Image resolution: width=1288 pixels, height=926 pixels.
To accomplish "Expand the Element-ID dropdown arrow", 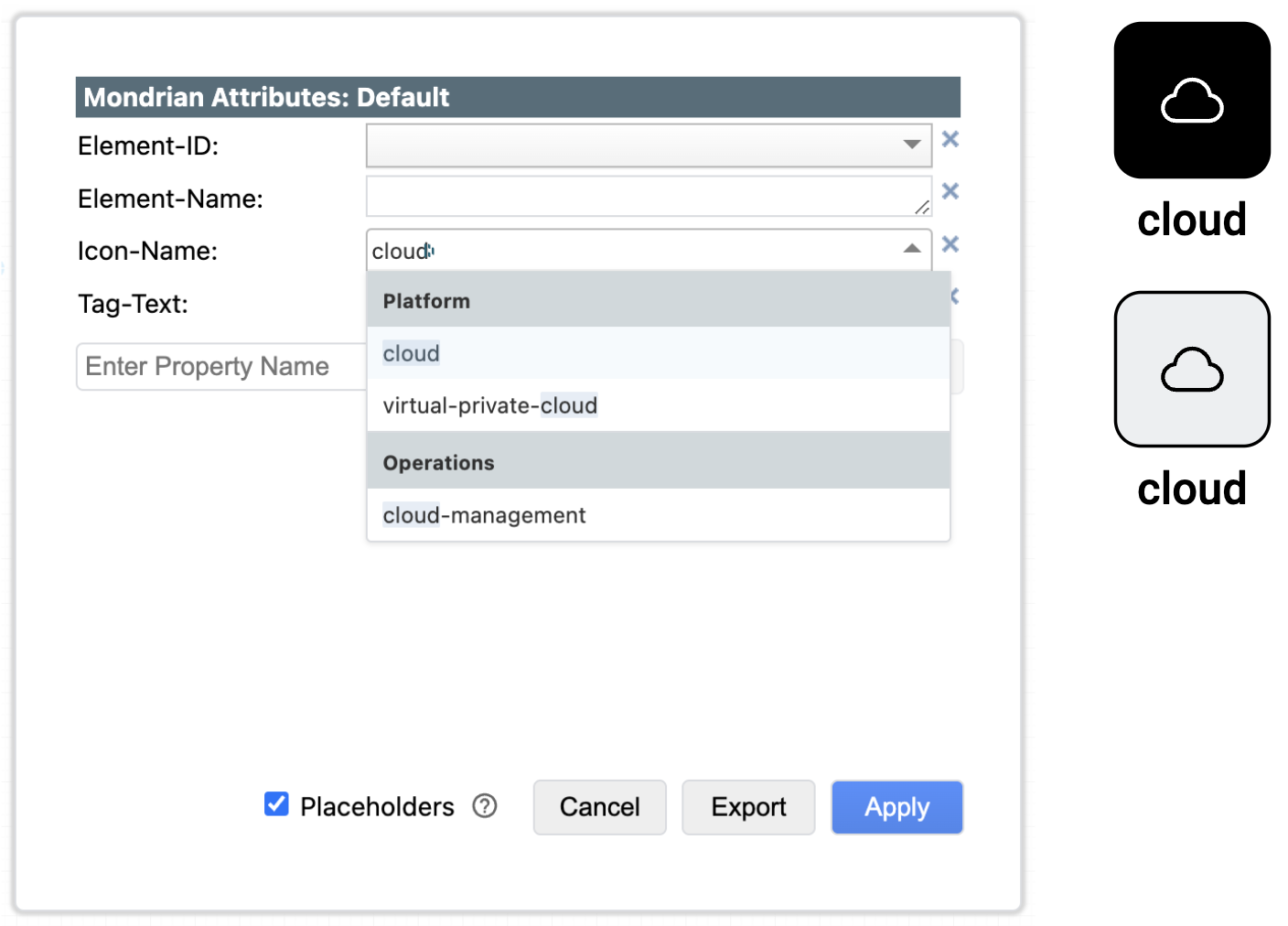I will click(911, 145).
